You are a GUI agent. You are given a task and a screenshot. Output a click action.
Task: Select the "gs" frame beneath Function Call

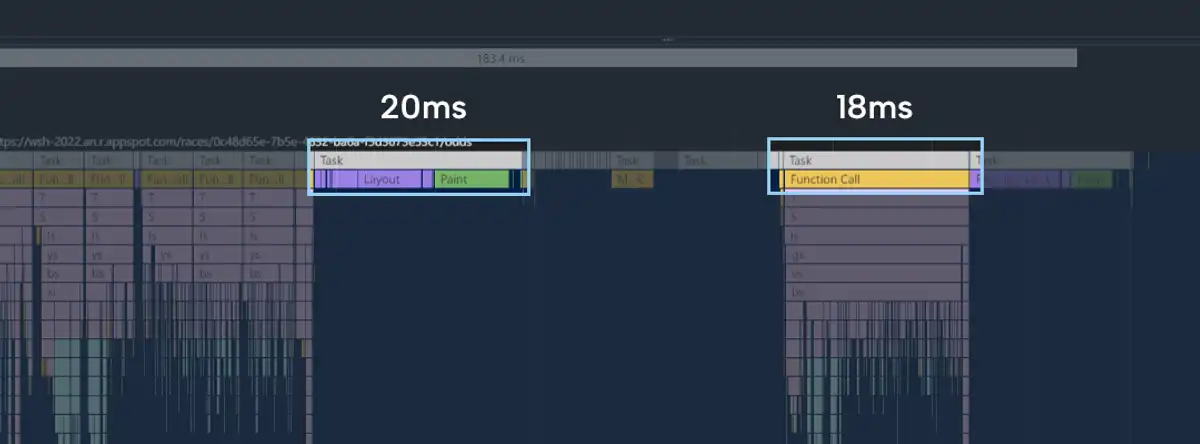pos(875,255)
